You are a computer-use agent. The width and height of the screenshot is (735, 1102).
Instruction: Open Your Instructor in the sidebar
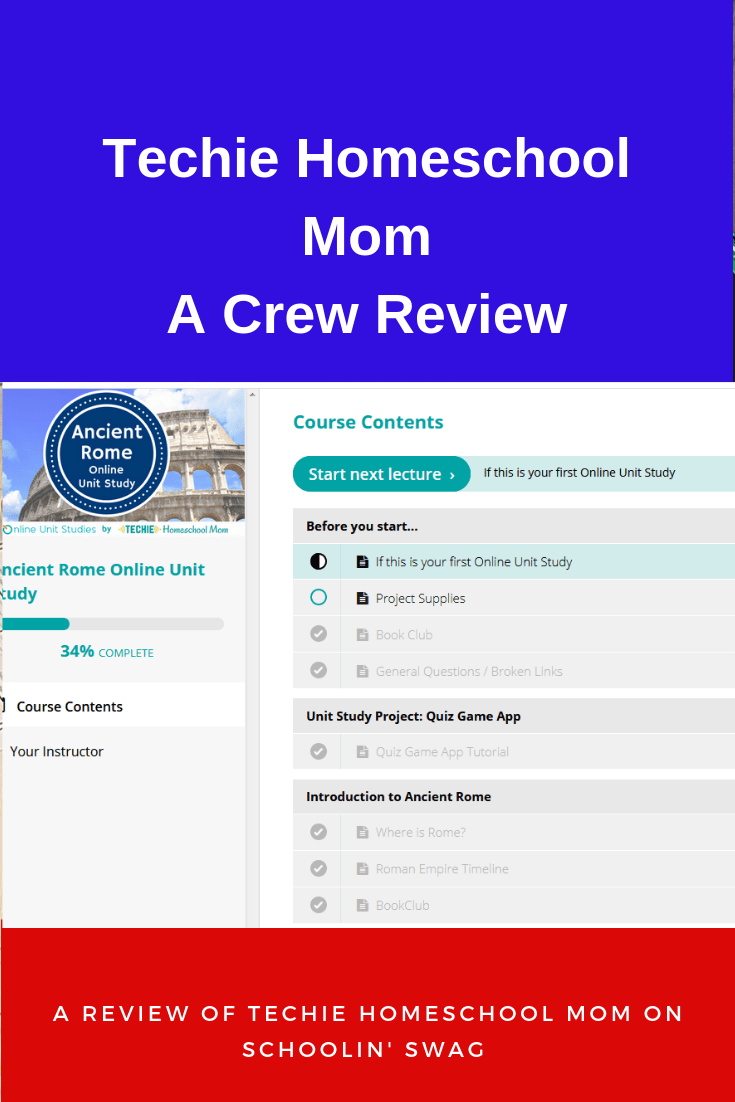pos(57,751)
